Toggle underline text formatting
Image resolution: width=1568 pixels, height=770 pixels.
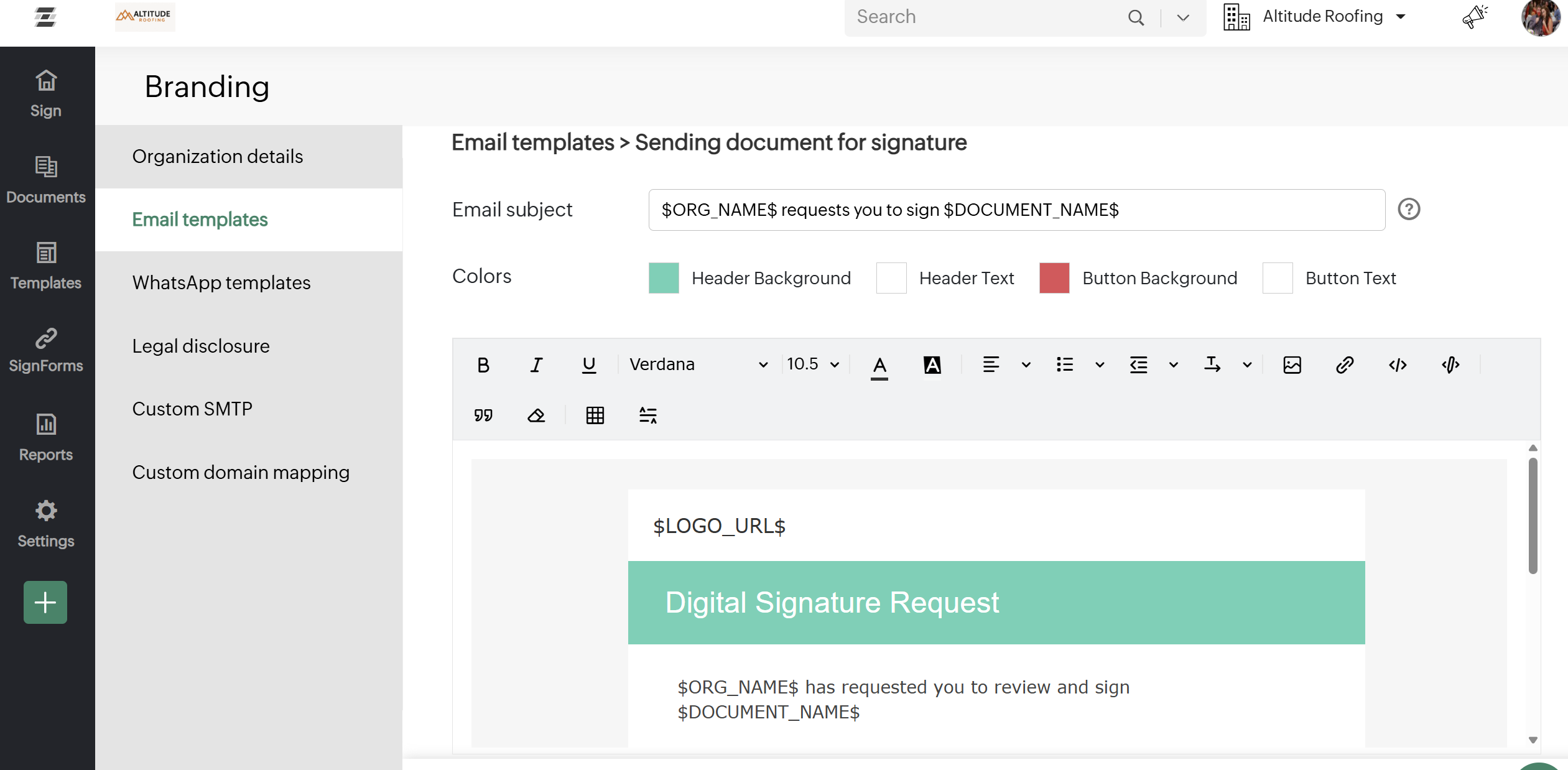point(588,365)
